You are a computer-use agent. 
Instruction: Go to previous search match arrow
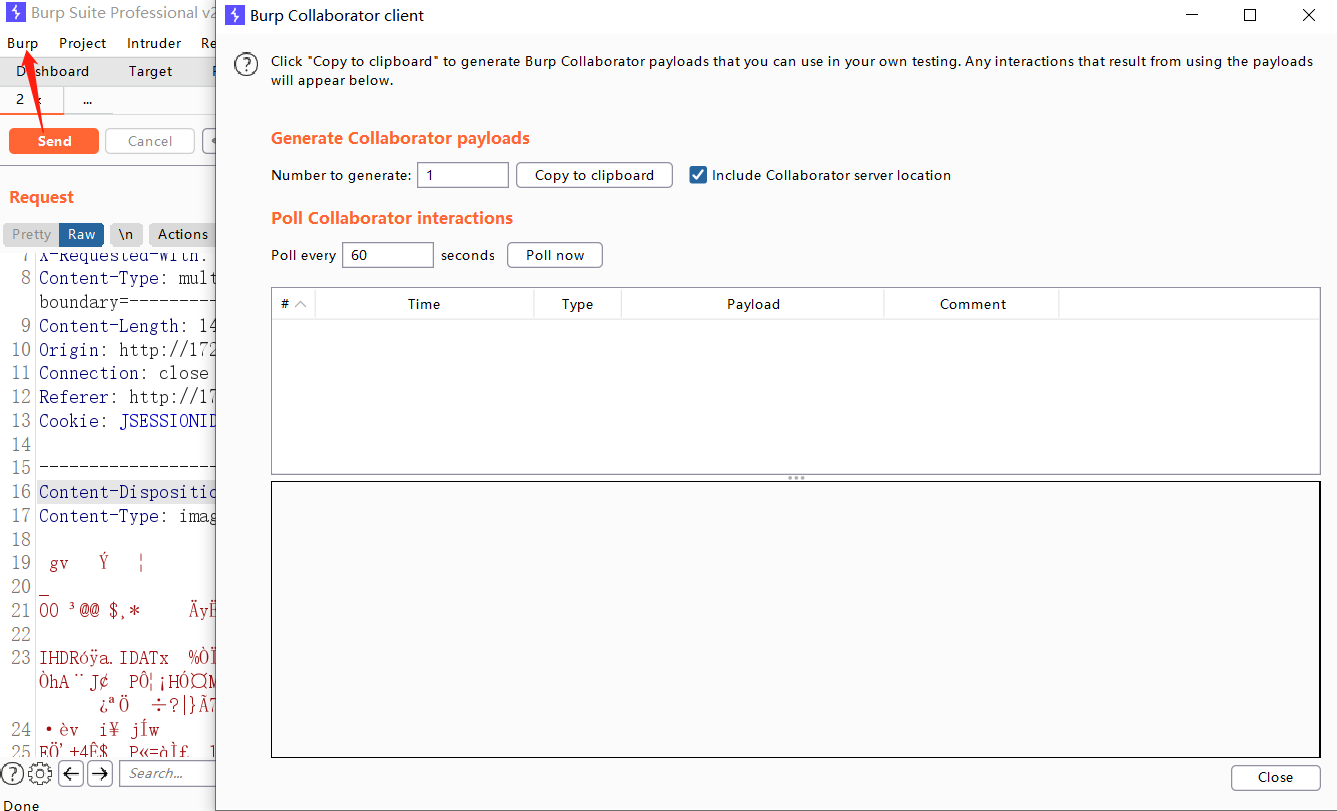click(x=71, y=773)
